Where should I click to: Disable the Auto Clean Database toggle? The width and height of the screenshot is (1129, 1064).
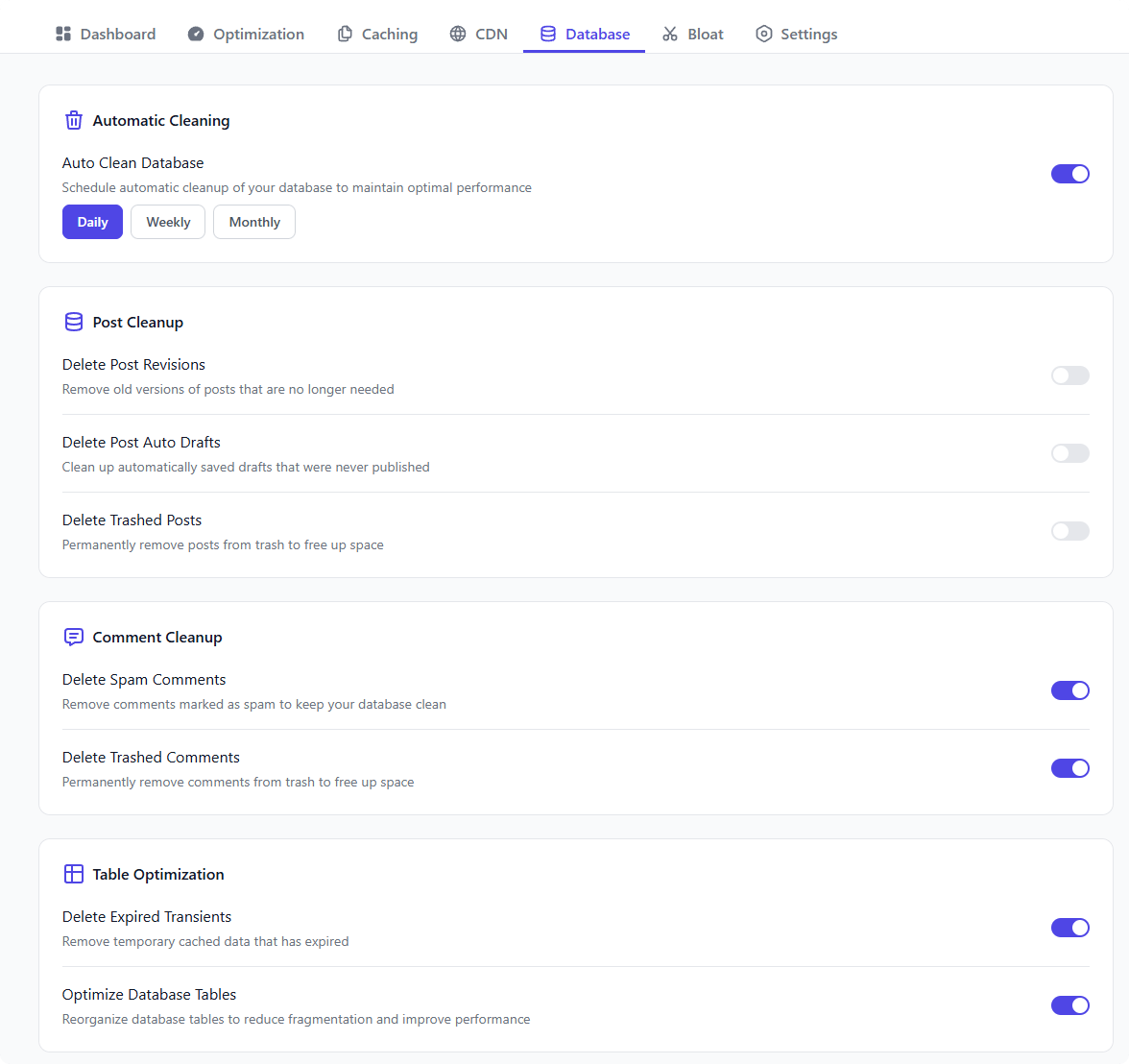tap(1069, 174)
